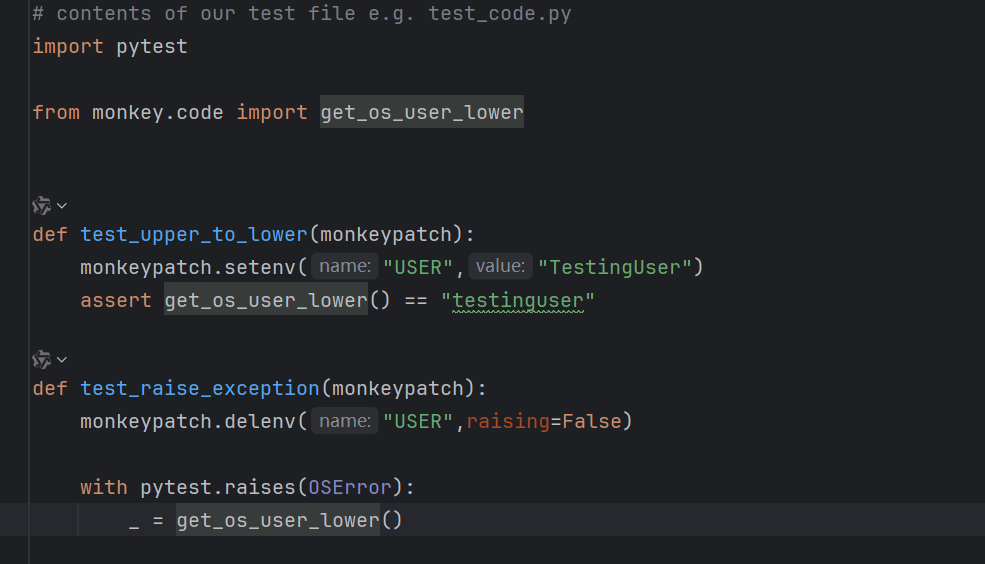This screenshot has width=985, height=564.
Task: Click get_os_user_lower in the import line
Action: [x=422, y=112]
